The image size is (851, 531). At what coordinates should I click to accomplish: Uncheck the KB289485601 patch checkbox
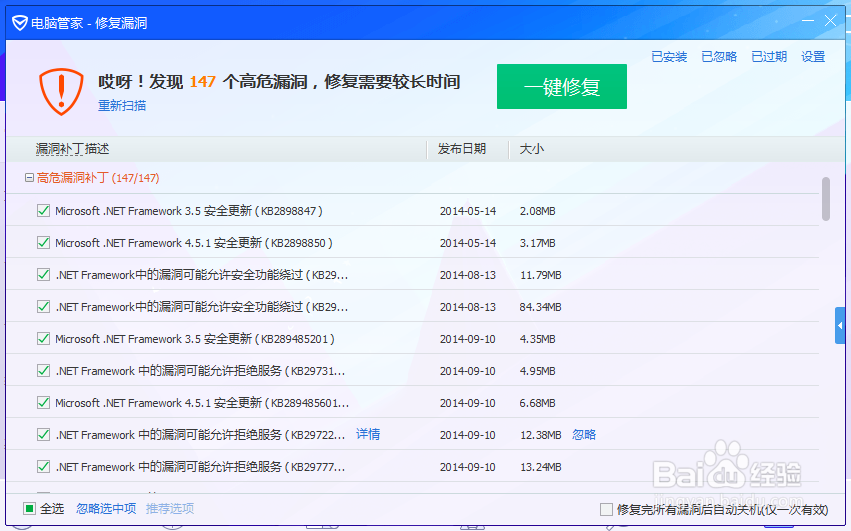click(43, 402)
